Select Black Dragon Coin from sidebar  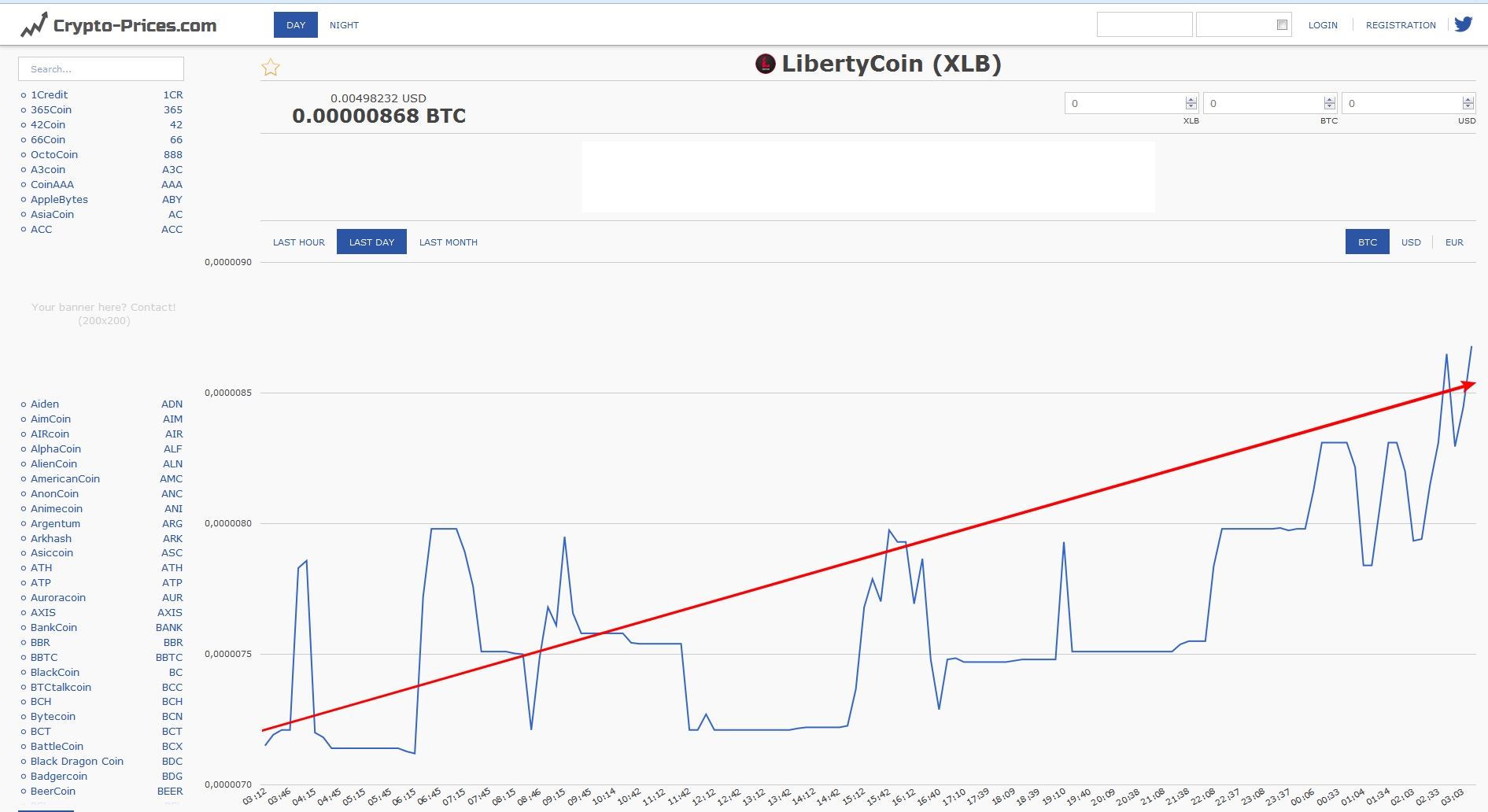[76, 762]
